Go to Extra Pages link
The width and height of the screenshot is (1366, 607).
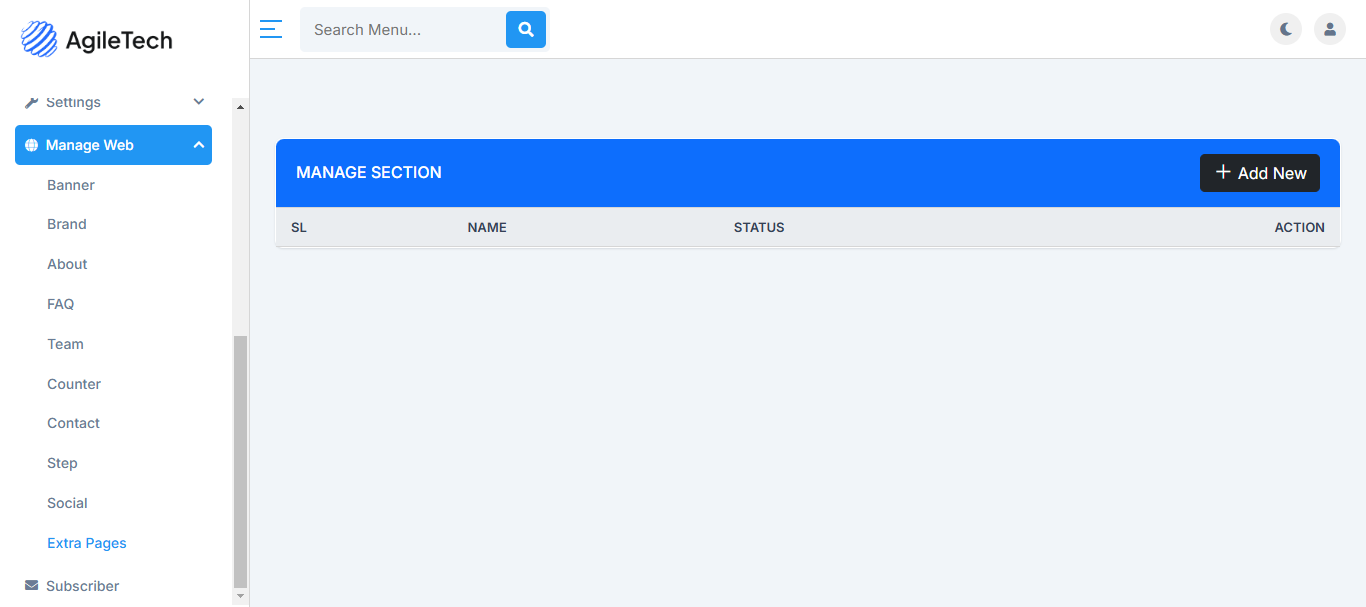87,543
